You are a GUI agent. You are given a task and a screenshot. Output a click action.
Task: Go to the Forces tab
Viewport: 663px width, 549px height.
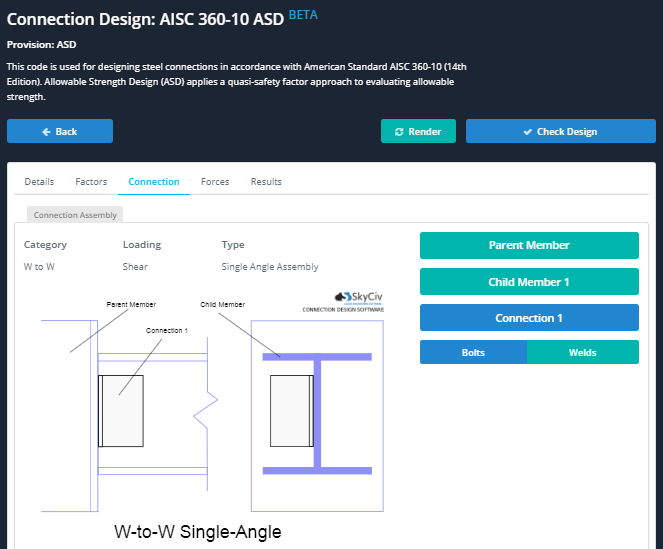tap(215, 182)
